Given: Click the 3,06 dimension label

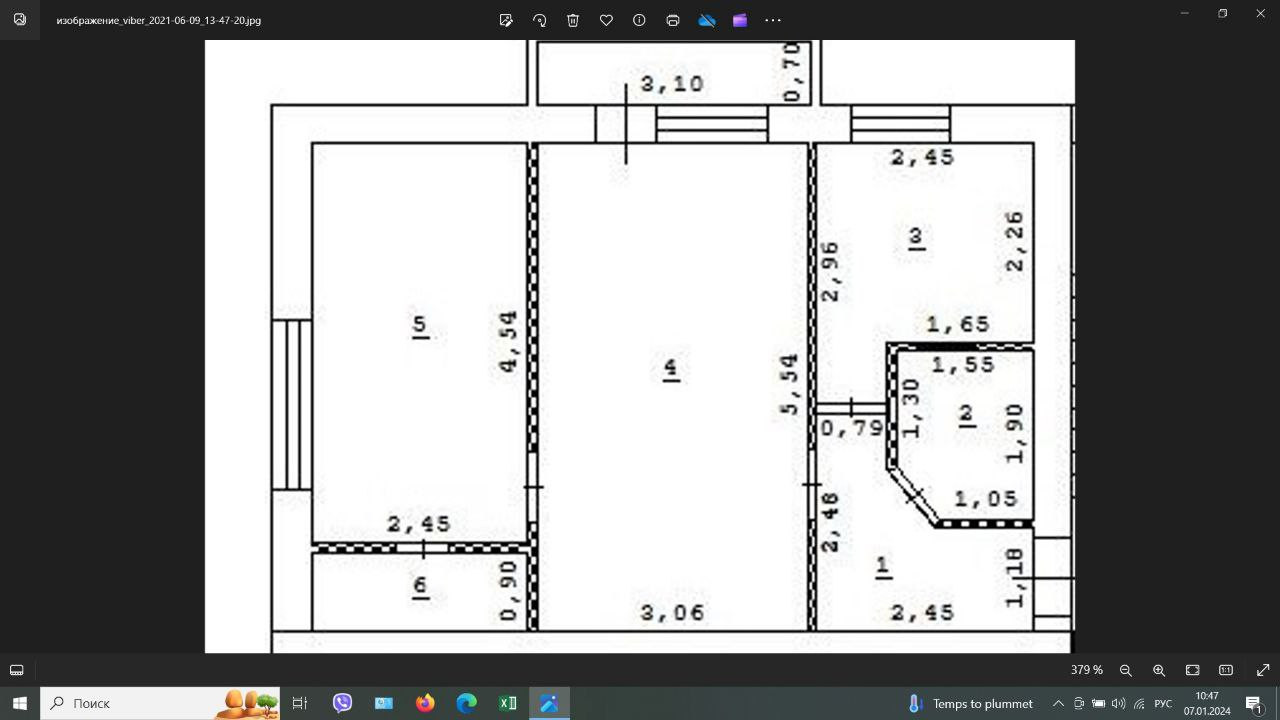Looking at the screenshot, I should (672, 612).
